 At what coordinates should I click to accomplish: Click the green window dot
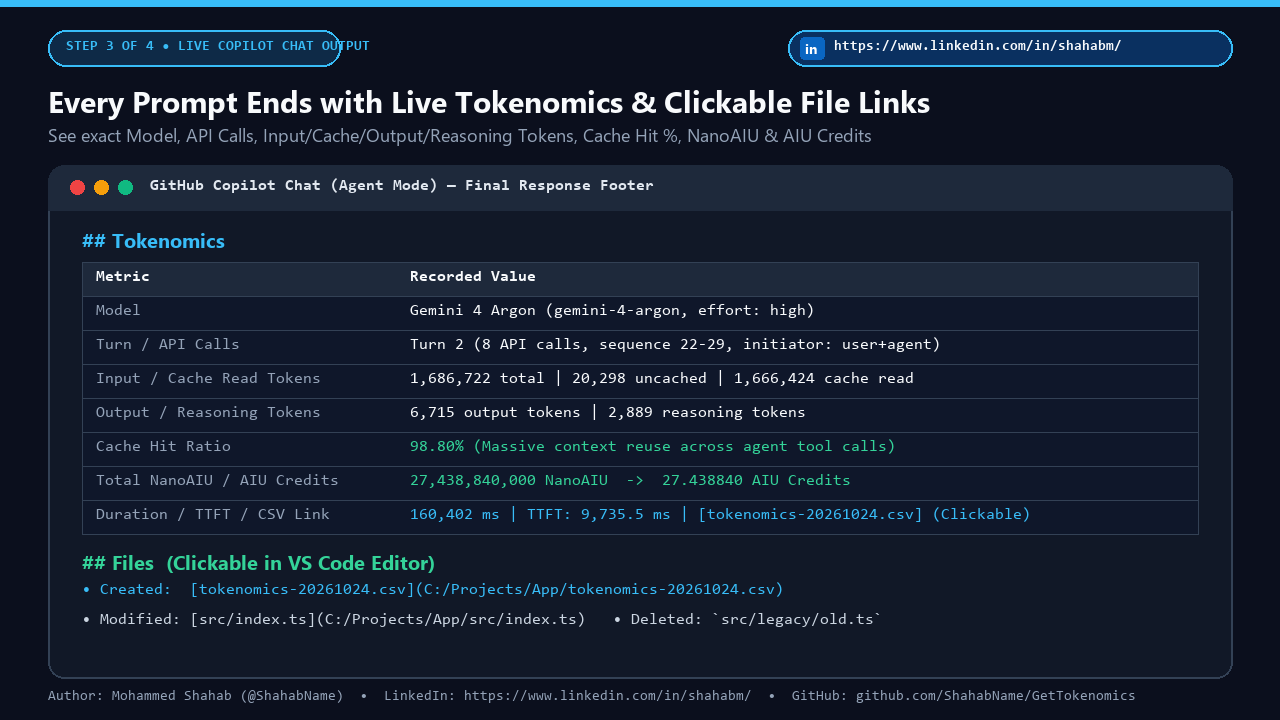125,187
